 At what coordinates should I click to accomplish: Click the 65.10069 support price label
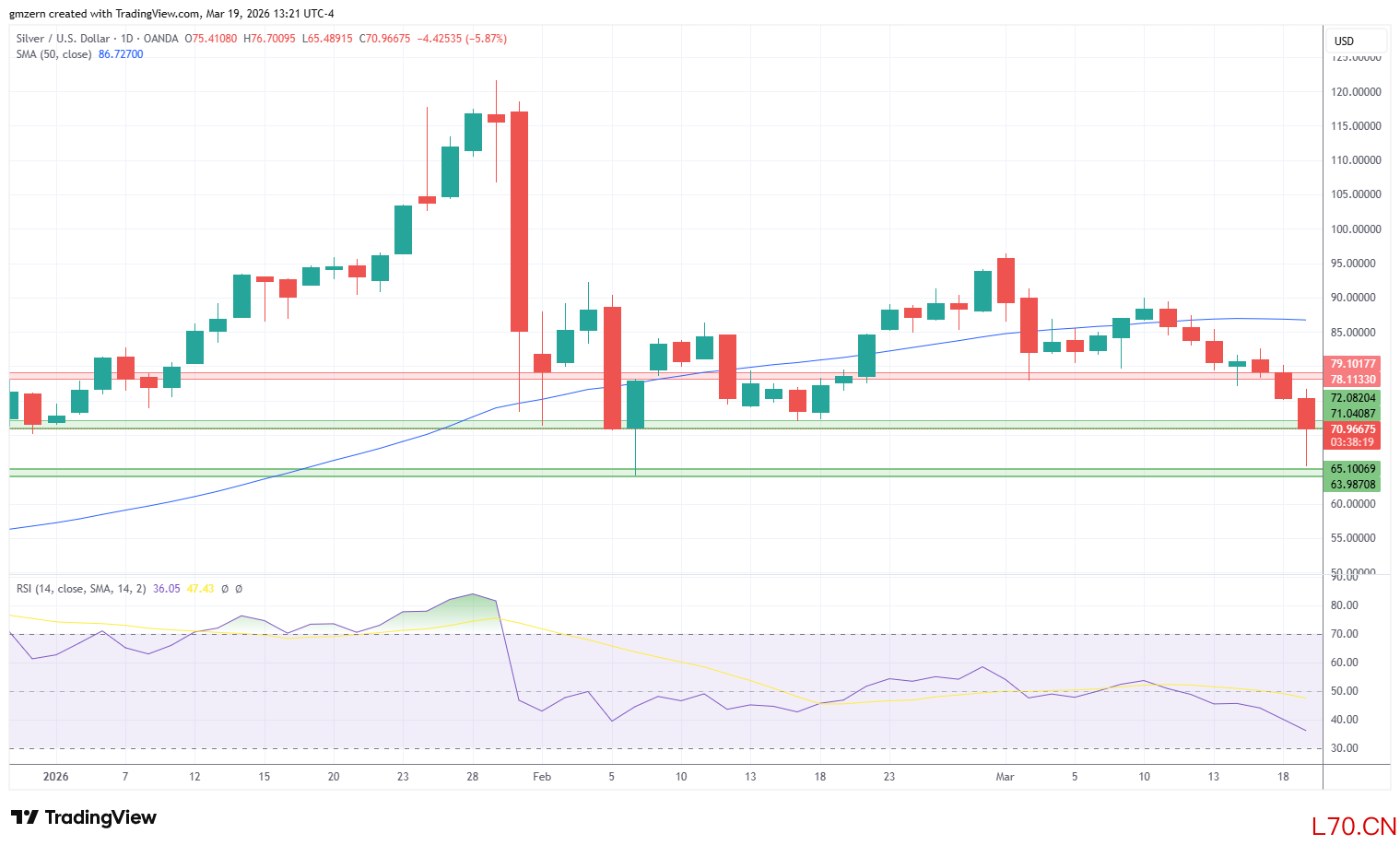(1352, 469)
